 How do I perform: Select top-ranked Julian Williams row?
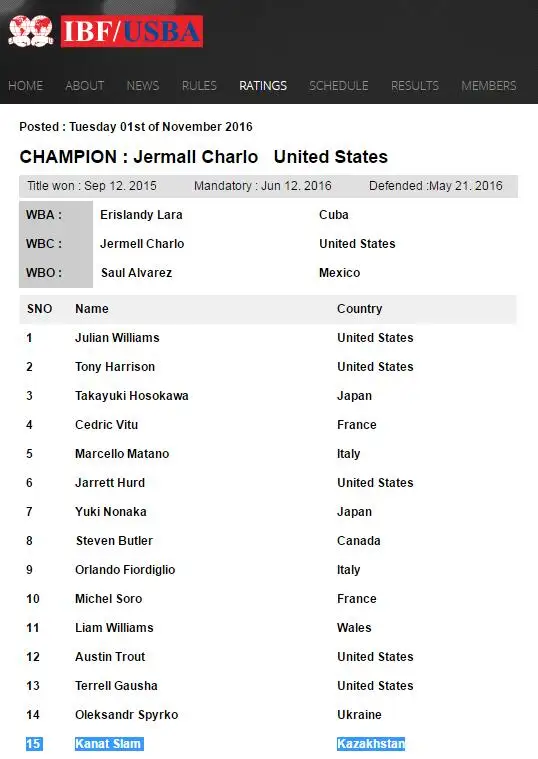pyautogui.click(x=268, y=337)
